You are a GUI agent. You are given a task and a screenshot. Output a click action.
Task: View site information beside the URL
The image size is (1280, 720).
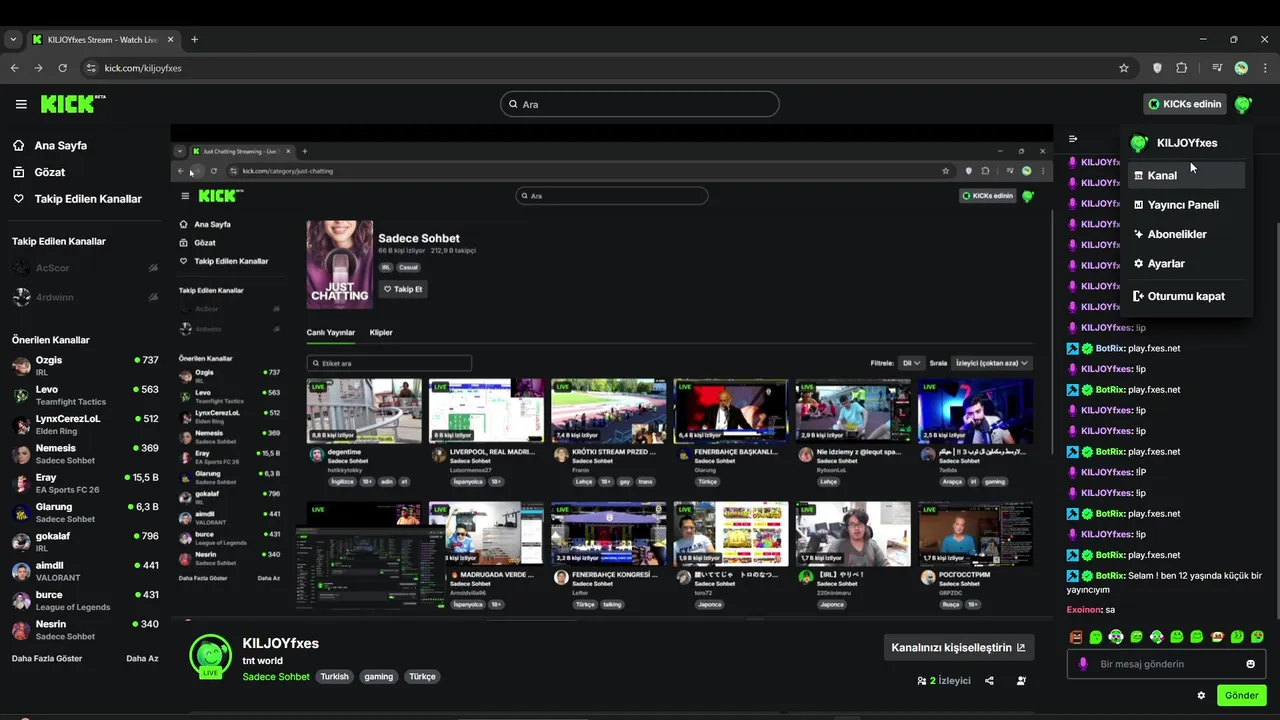[x=91, y=68]
